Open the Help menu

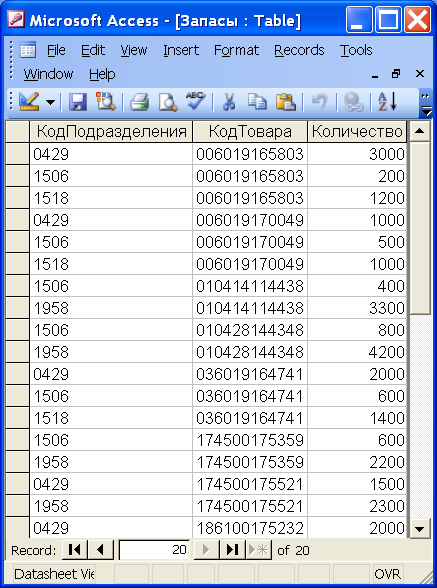pos(102,74)
